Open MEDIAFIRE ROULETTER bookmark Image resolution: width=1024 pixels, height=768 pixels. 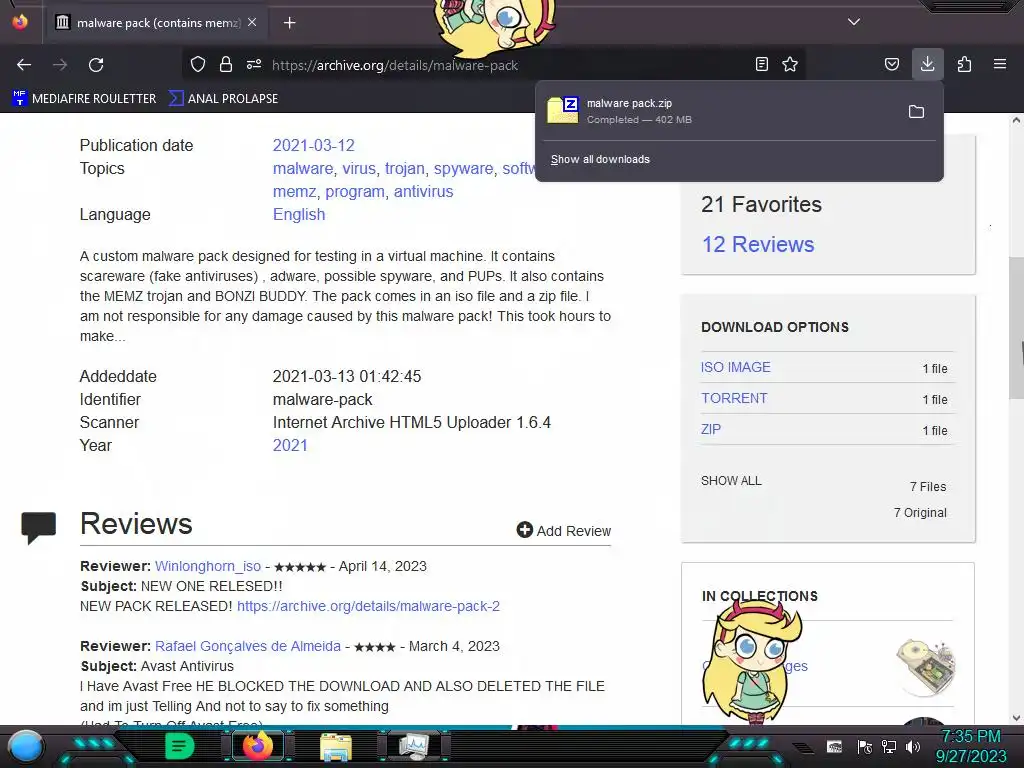[x=84, y=99]
